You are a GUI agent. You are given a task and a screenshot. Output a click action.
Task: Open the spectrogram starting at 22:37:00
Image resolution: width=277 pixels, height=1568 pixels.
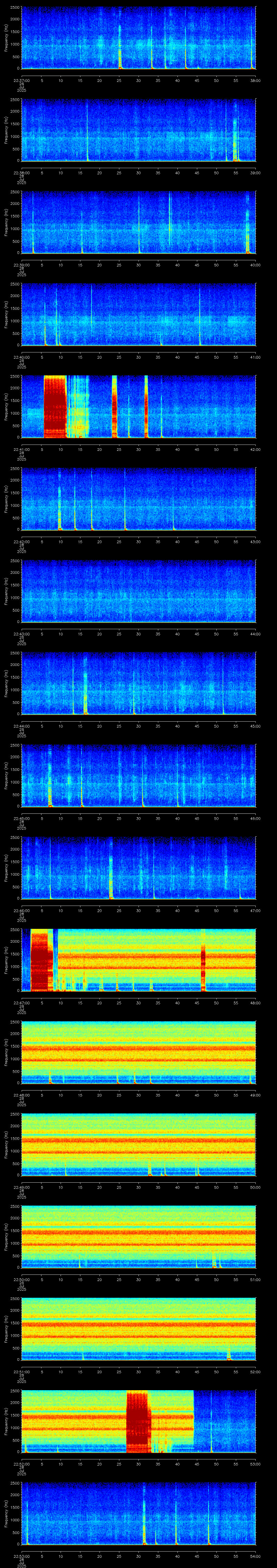[x=138, y=38]
